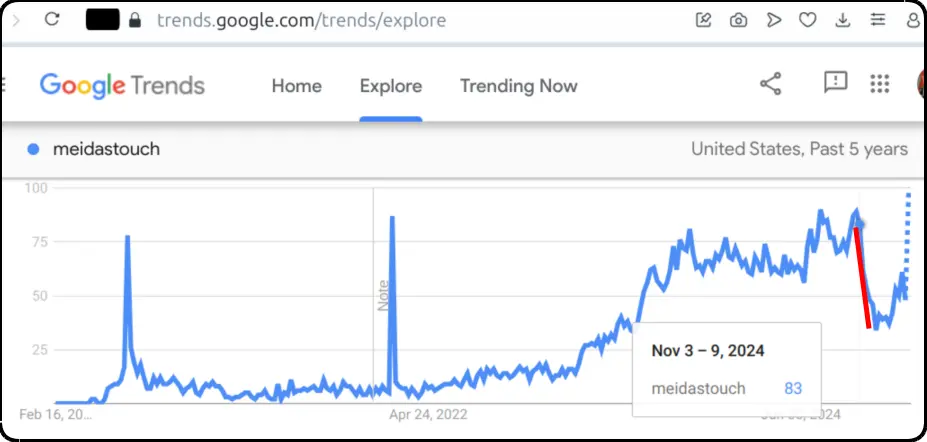
Task: Take a snapshot with the camera icon
Action: pyautogui.click(x=738, y=21)
